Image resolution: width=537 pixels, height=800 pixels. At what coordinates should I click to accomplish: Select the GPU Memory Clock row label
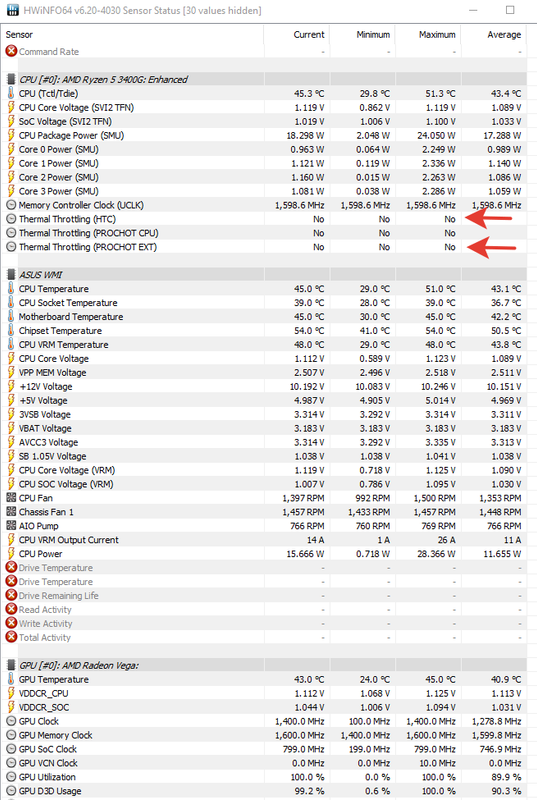[56, 735]
